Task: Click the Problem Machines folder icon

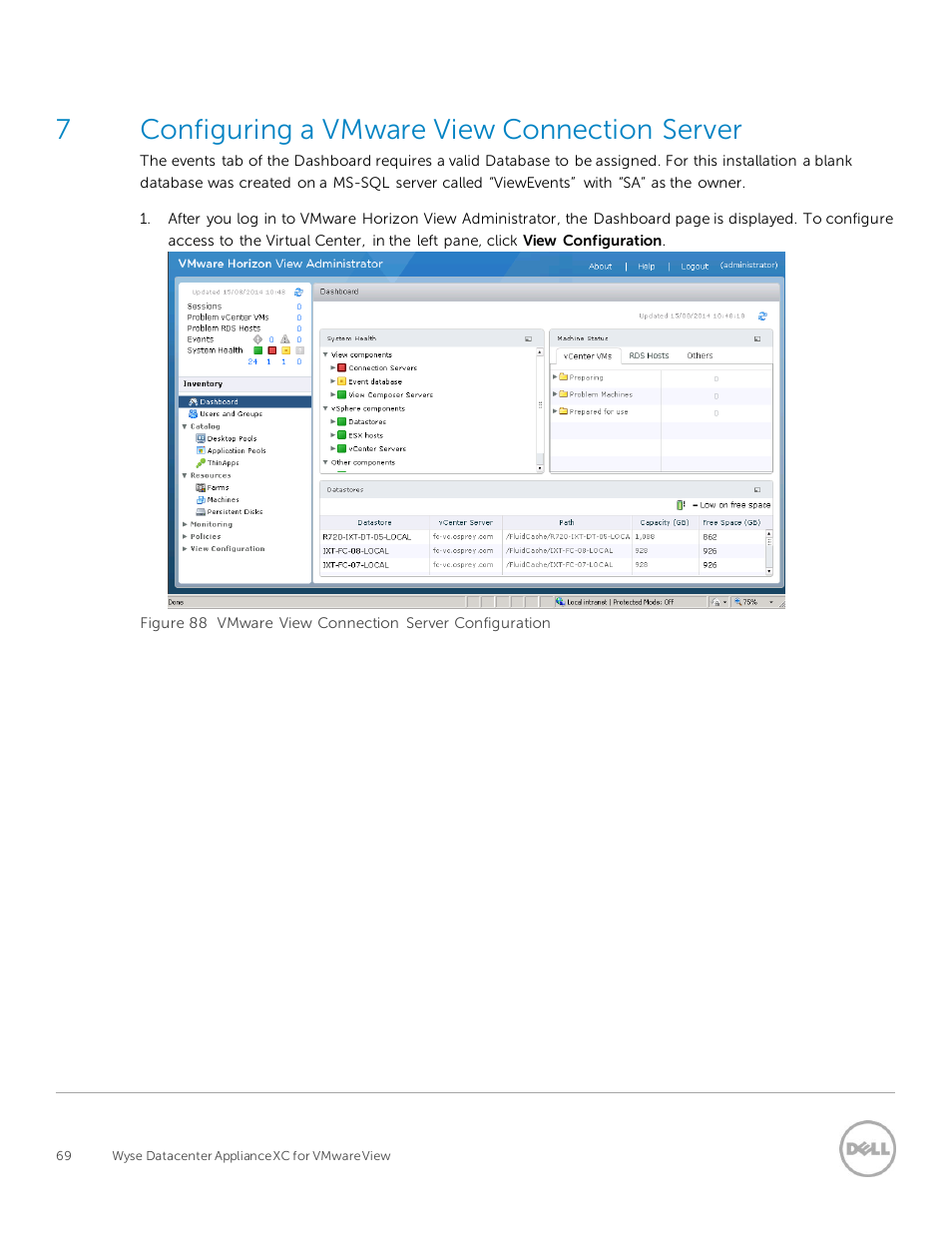Action: [x=564, y=394]
